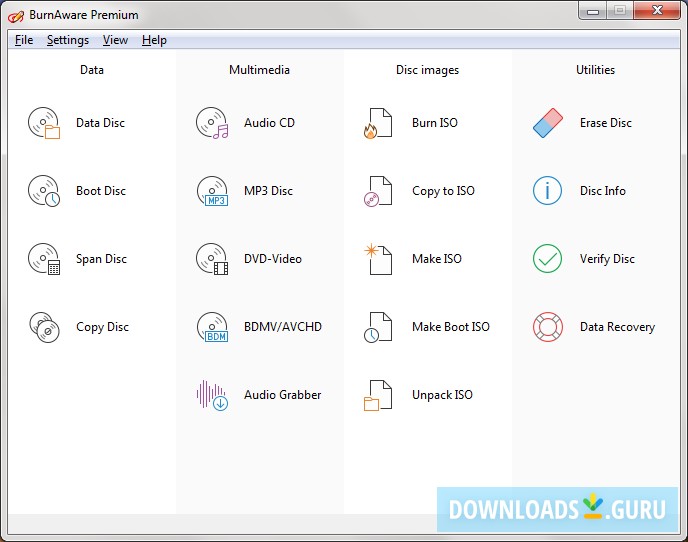The height and width of the screenshot is (542, 688).
Task: Close the BurnAware Premium window
Action: click(x=657, y=11)
